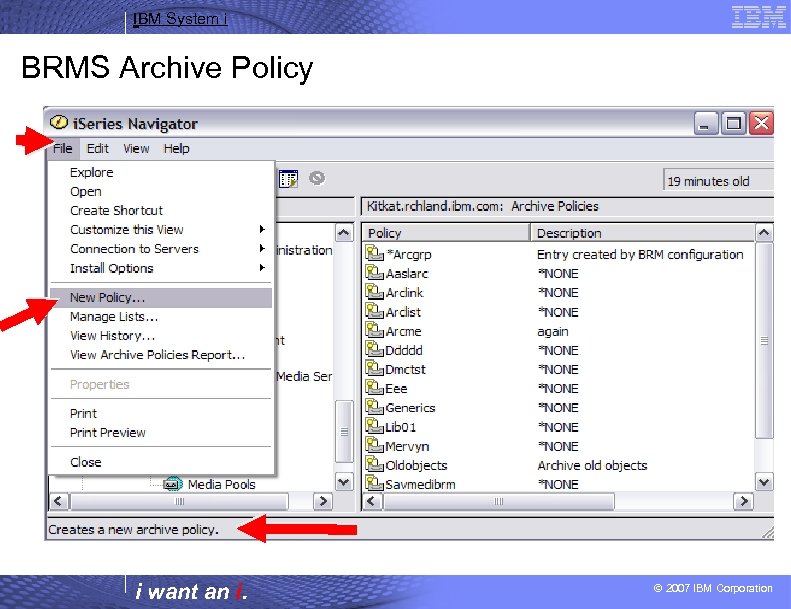
Task: Click the Lib01 policy icon
Action: point(374,425)
